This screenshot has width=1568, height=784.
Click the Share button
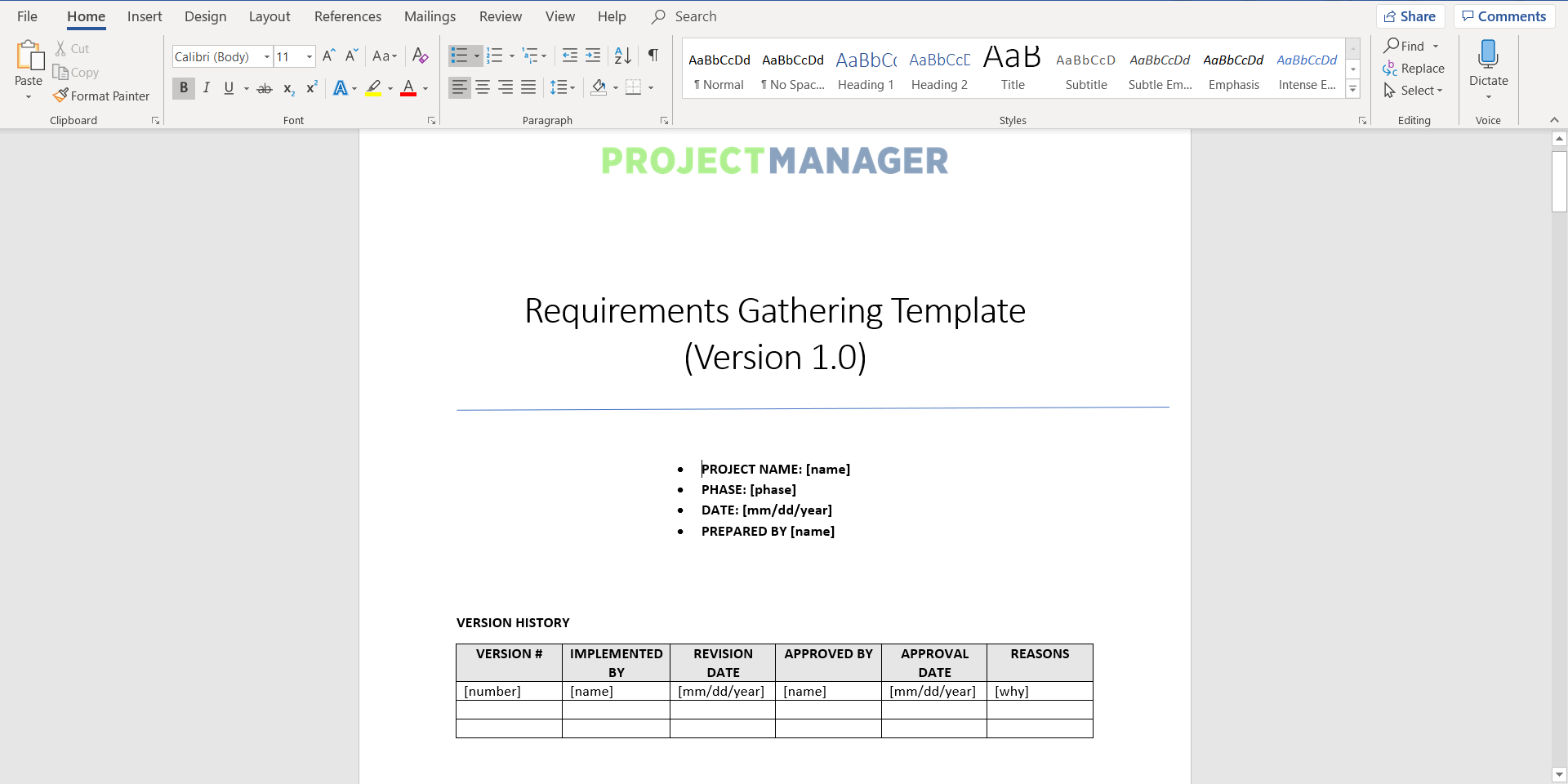(x=1410, y=16)
